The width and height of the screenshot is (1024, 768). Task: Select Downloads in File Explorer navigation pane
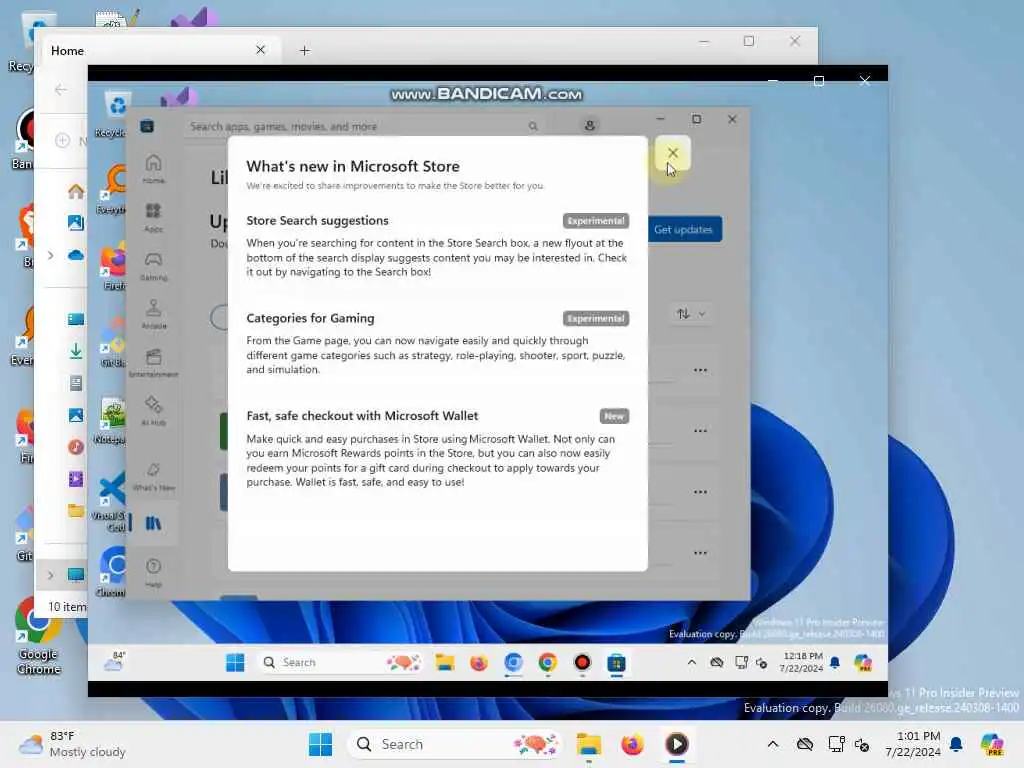76,351
